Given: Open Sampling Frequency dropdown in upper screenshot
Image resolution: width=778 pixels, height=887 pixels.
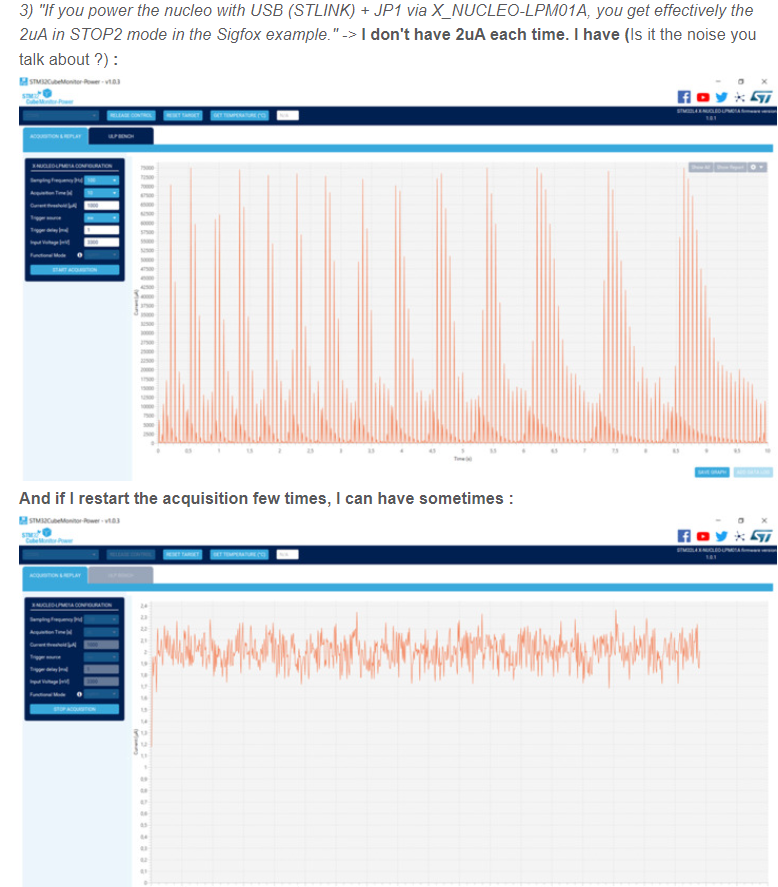Looking at the screenshot, I should 101,180.
